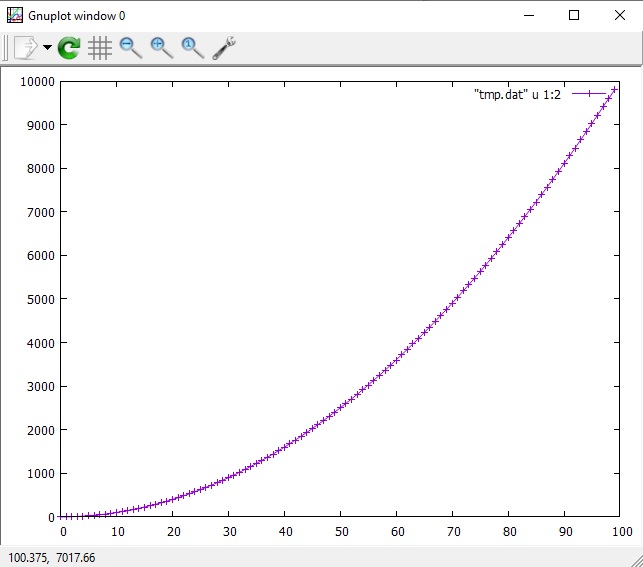Click the export/copy plot icon

(25, 47)
